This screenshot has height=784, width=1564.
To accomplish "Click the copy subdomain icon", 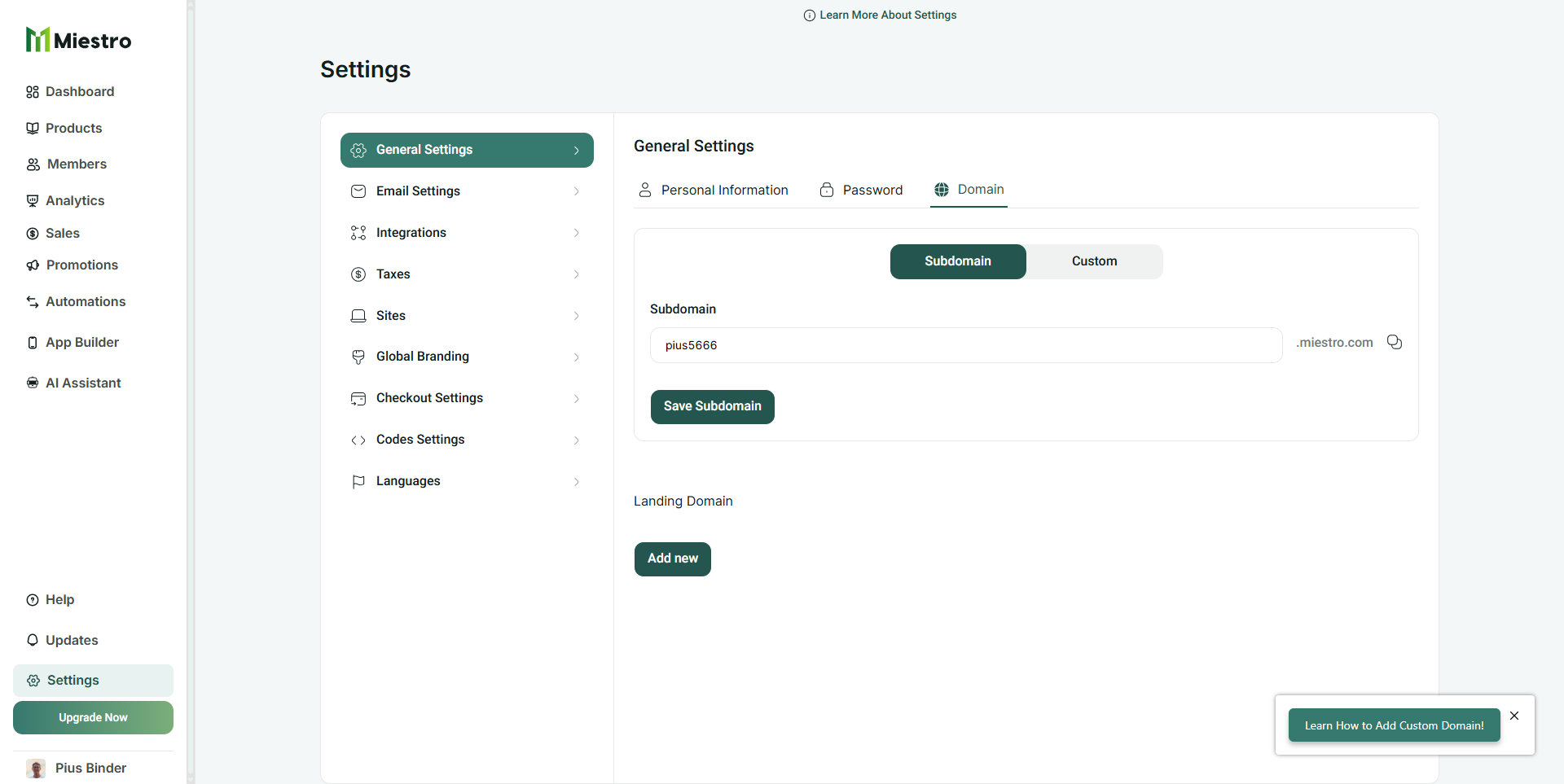I will tap(1395, 342).
